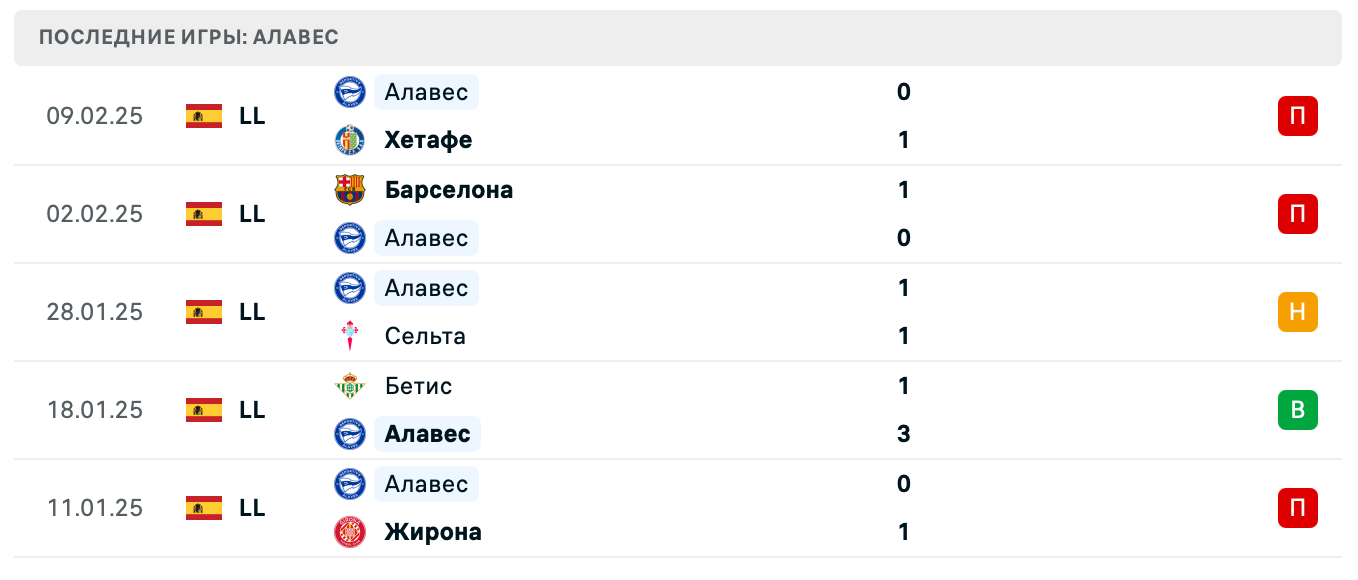Image resolution: width=1358 pixels, height=580 pixels.
Task: Click the Spain flag icon in the 11.01.25 row
Action: tap(203, 508)
